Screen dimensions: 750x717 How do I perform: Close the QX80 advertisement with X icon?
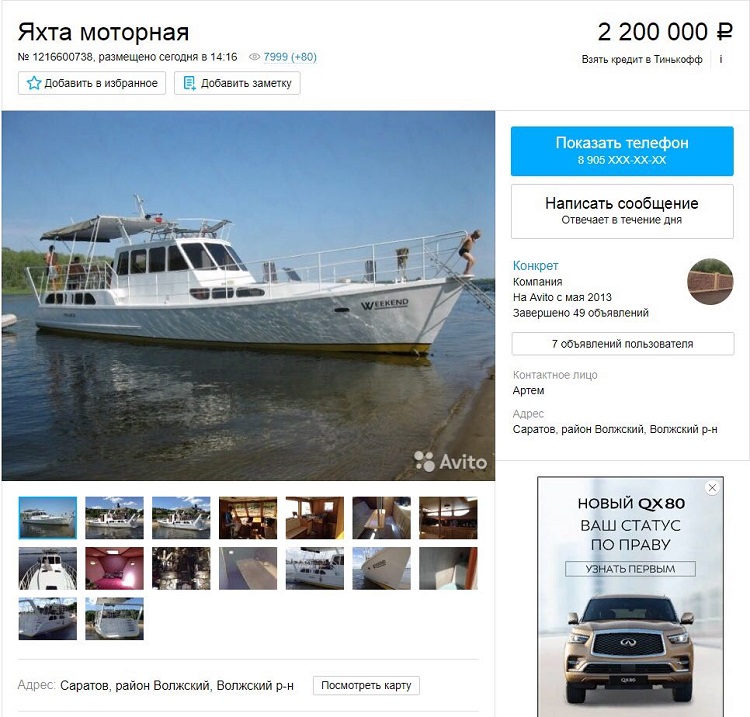click(712, 487)
